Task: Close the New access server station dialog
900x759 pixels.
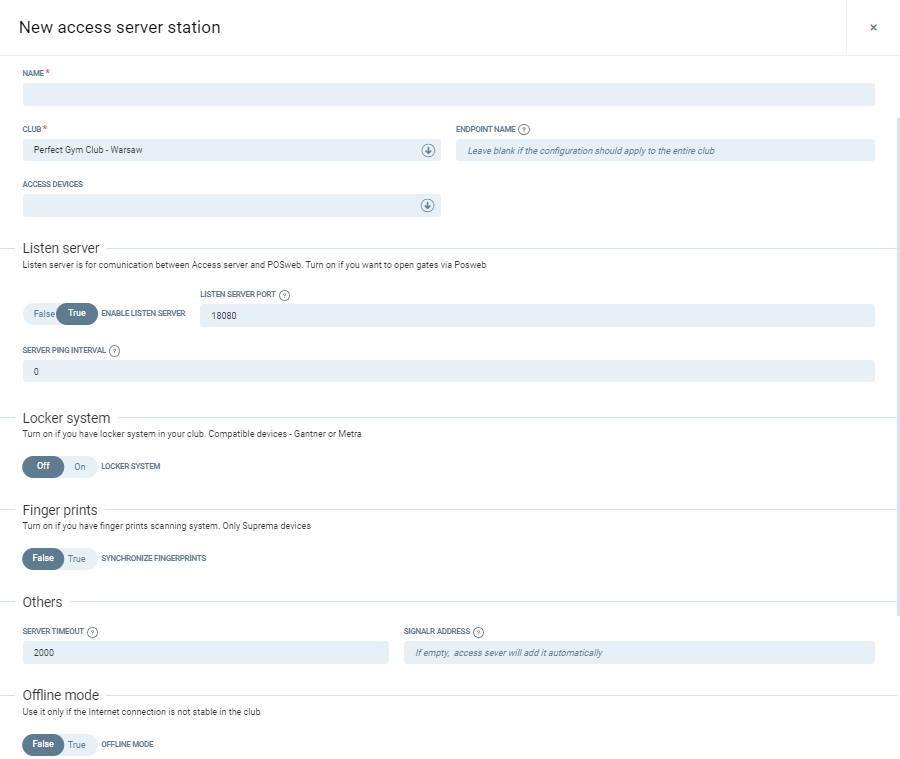Action: [x=873, y=28]
